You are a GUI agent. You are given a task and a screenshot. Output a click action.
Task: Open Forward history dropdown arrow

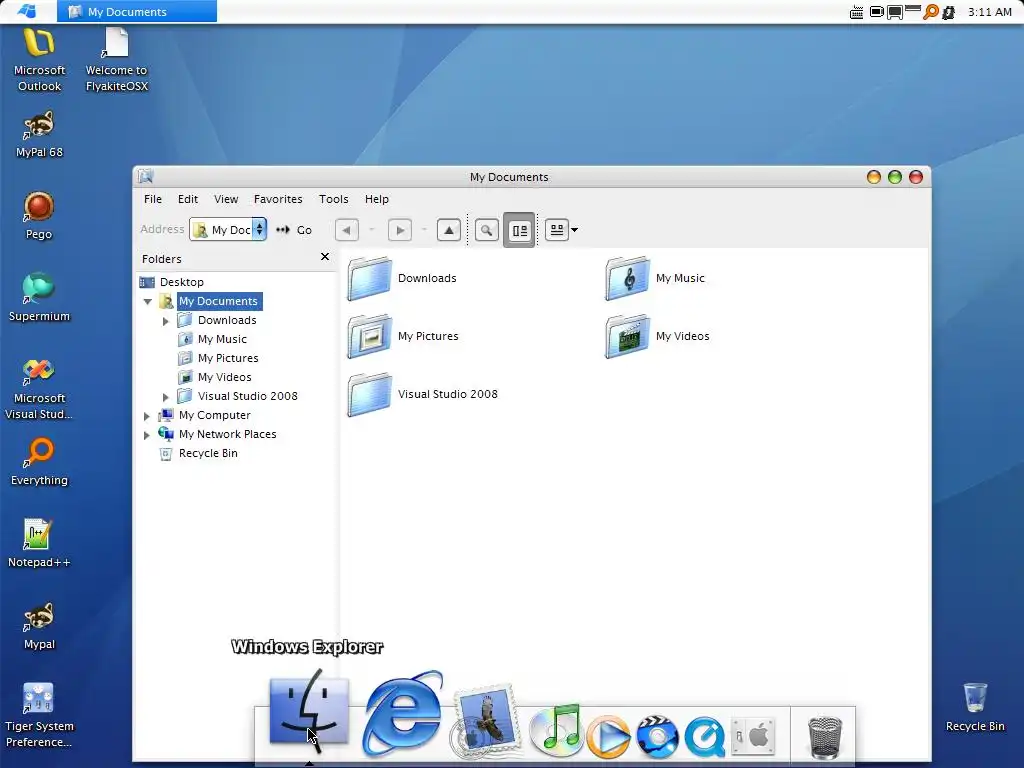point(424,230)
